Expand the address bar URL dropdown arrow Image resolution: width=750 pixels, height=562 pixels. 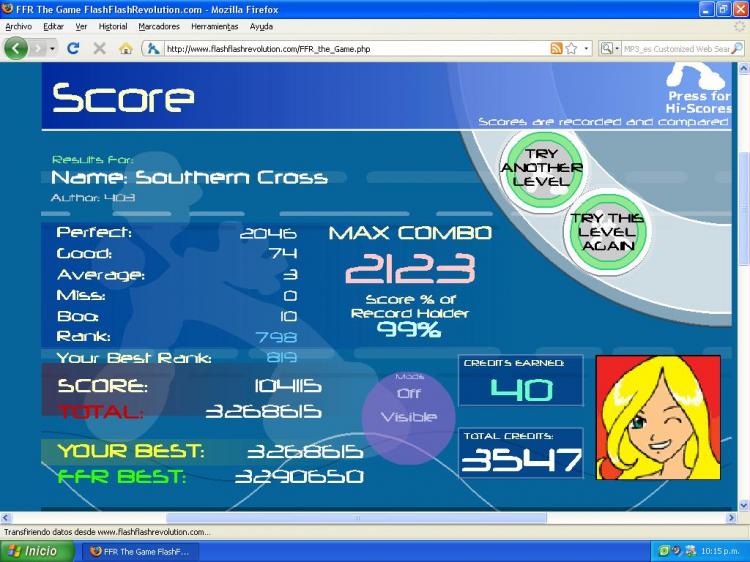(x=585, y=48)
